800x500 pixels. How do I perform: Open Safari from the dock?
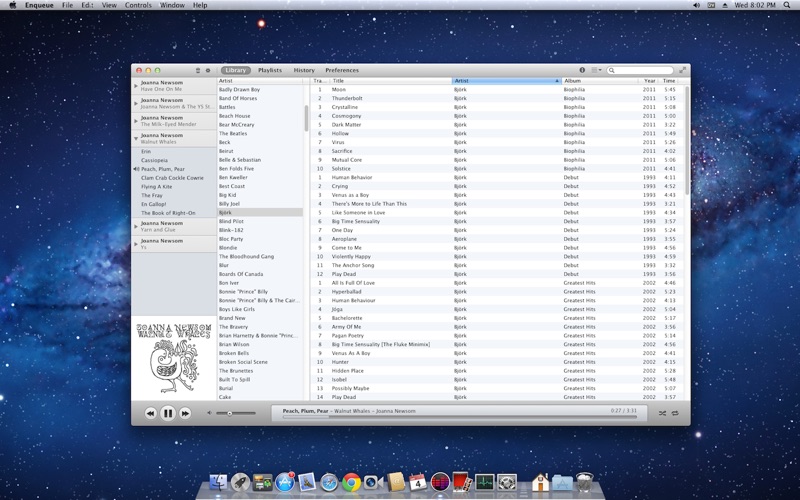[329, 482]
